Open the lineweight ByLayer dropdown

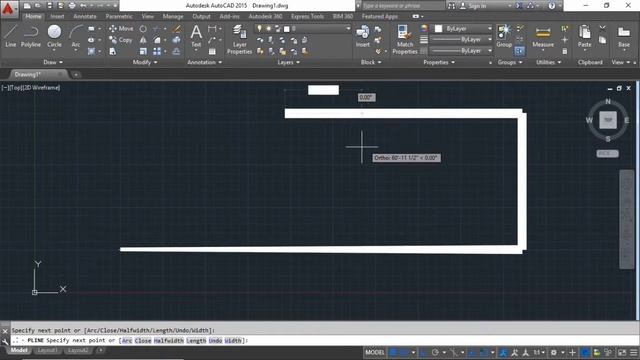[x=462, y=40]
